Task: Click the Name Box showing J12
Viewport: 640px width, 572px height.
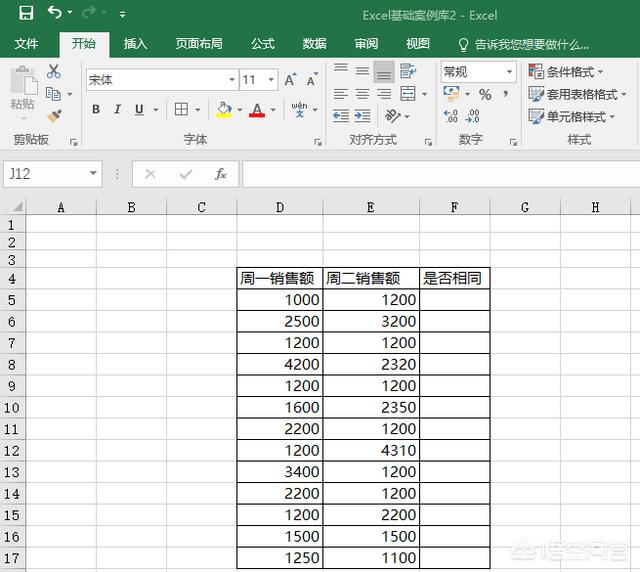Action: point(52,174)
